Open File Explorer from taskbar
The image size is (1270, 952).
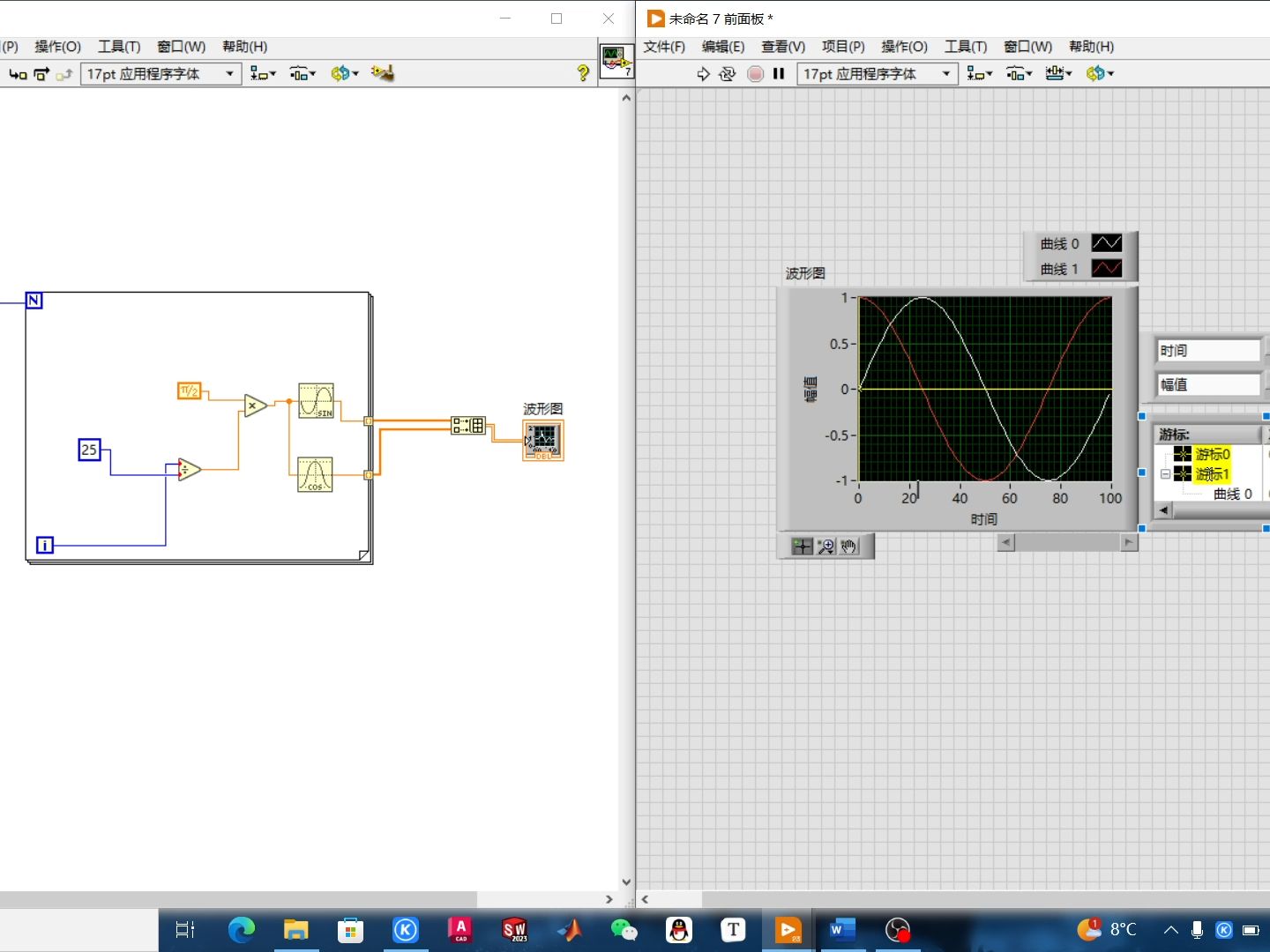tap(295, 930)
